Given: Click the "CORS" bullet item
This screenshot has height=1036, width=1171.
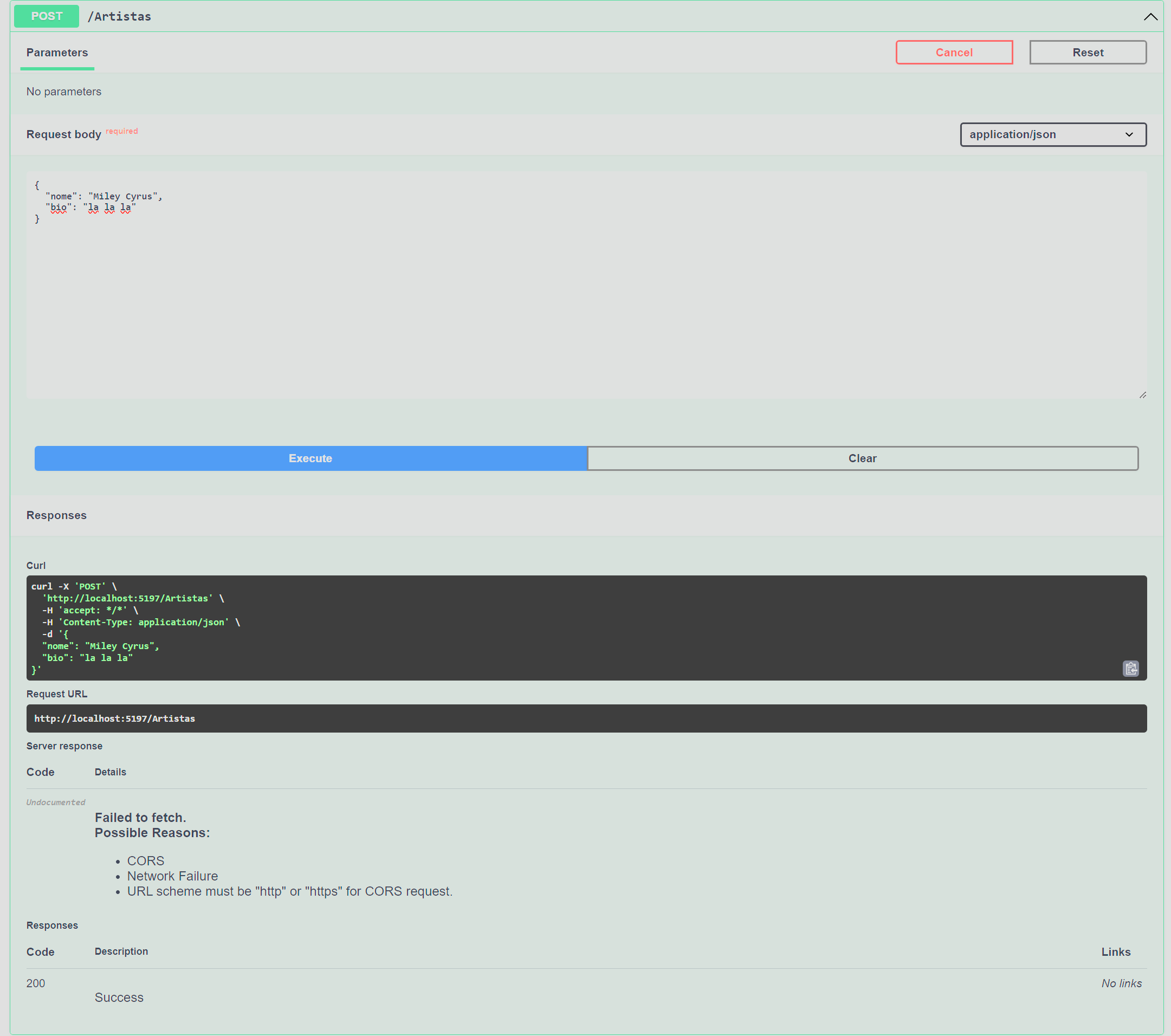Looking at the screenshot, I should 146,860.
